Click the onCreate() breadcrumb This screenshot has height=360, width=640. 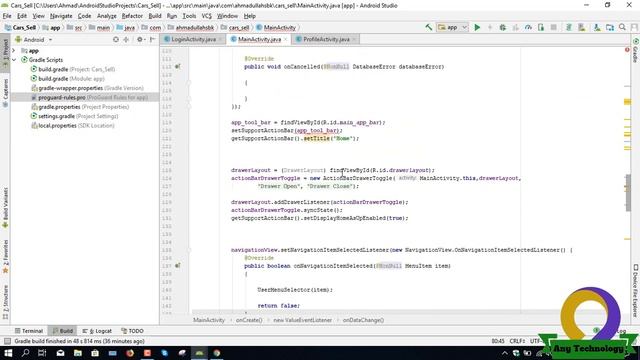pyautogui.click(x=249, y=320)
